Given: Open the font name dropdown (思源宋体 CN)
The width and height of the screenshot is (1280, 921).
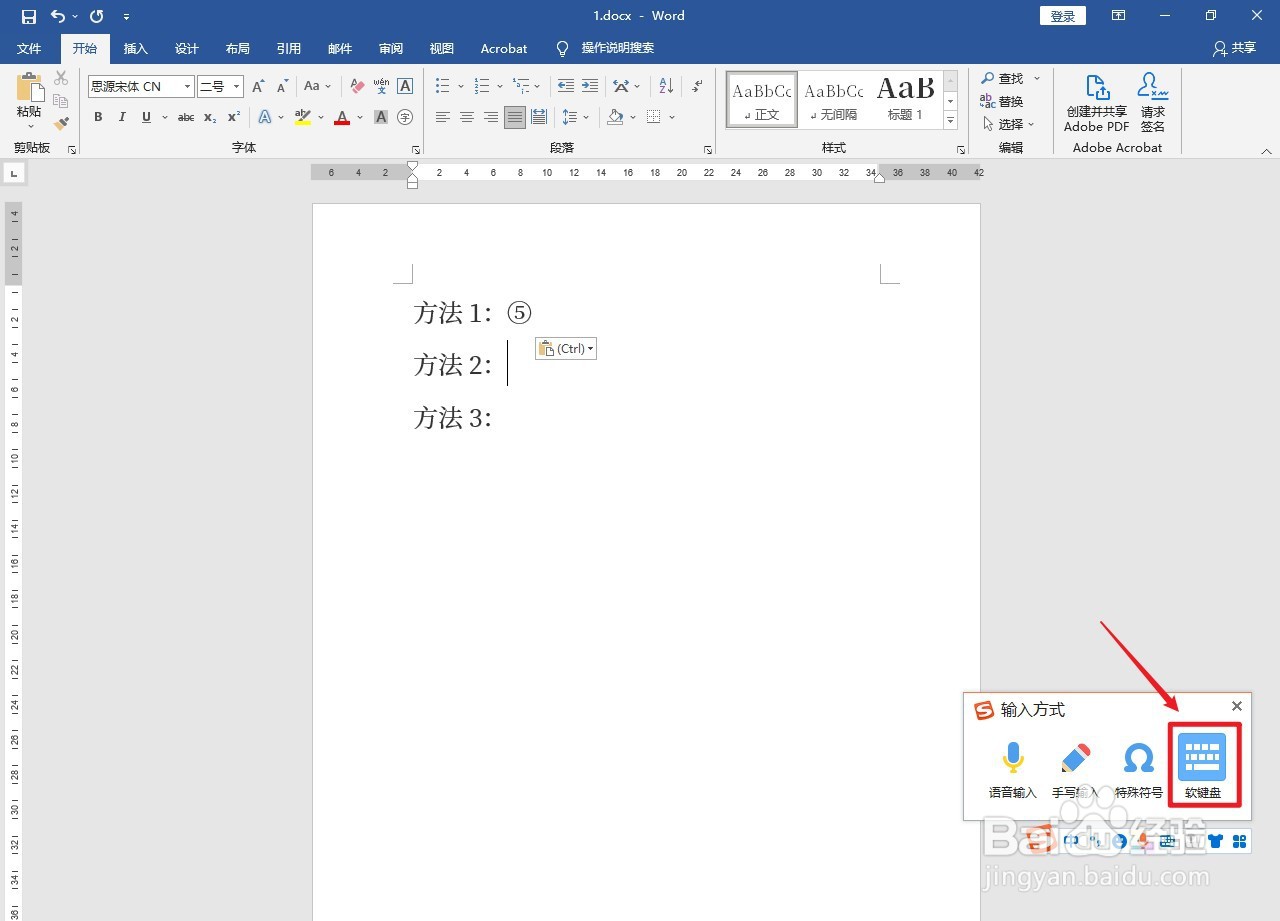Looking at the screenshot, I should tap(187, 86).
